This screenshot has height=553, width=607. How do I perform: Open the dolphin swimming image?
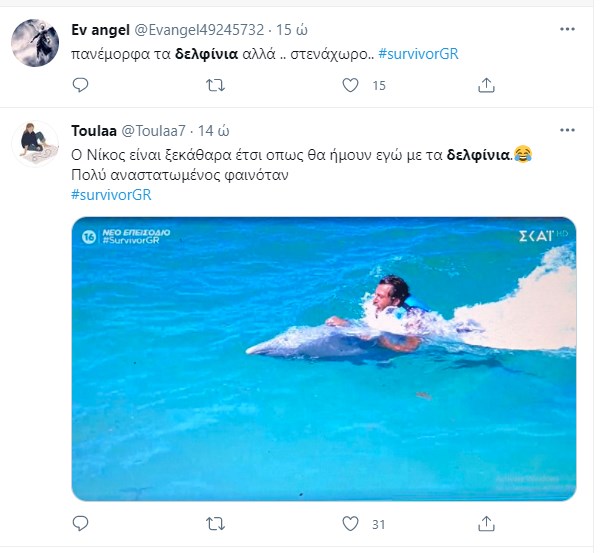(323, 358)
